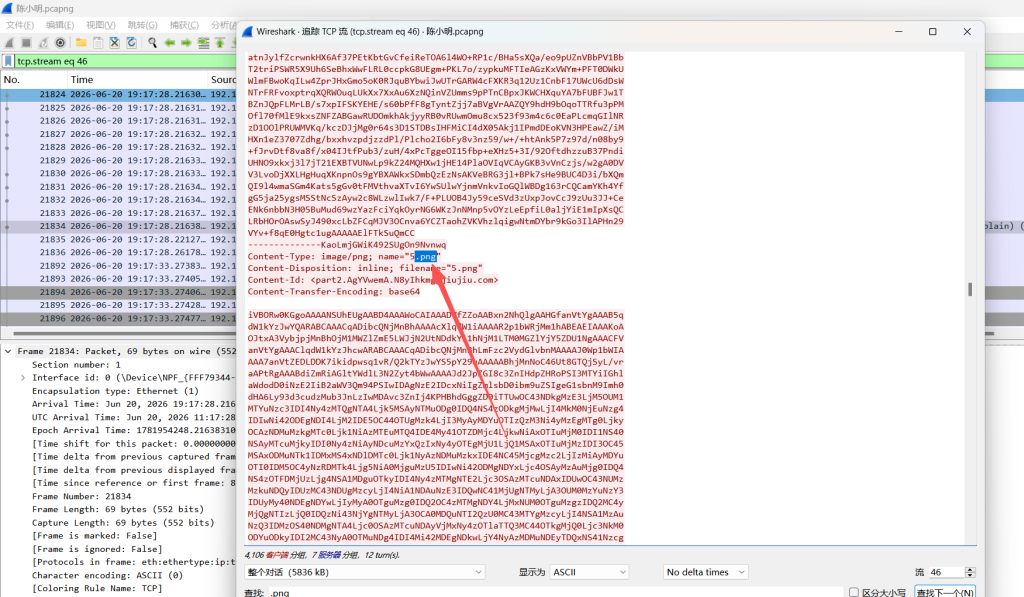Expand the Frame 21834 tree node
This screenshot has height=597, width=1024.
(8, 351)
